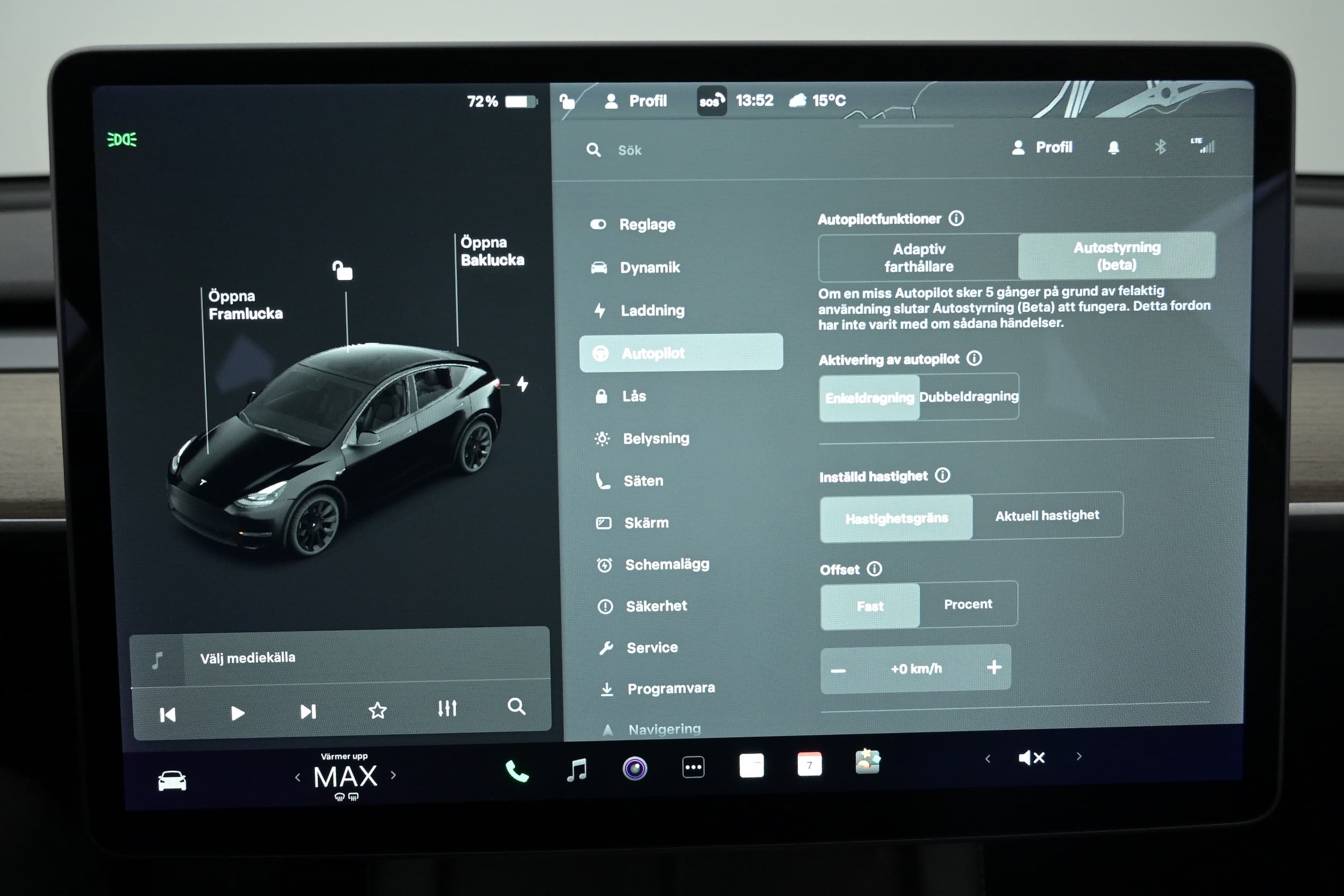Open audio equalizer sliders
This screenshot has height=896, width=1344.
coord(447,708)
